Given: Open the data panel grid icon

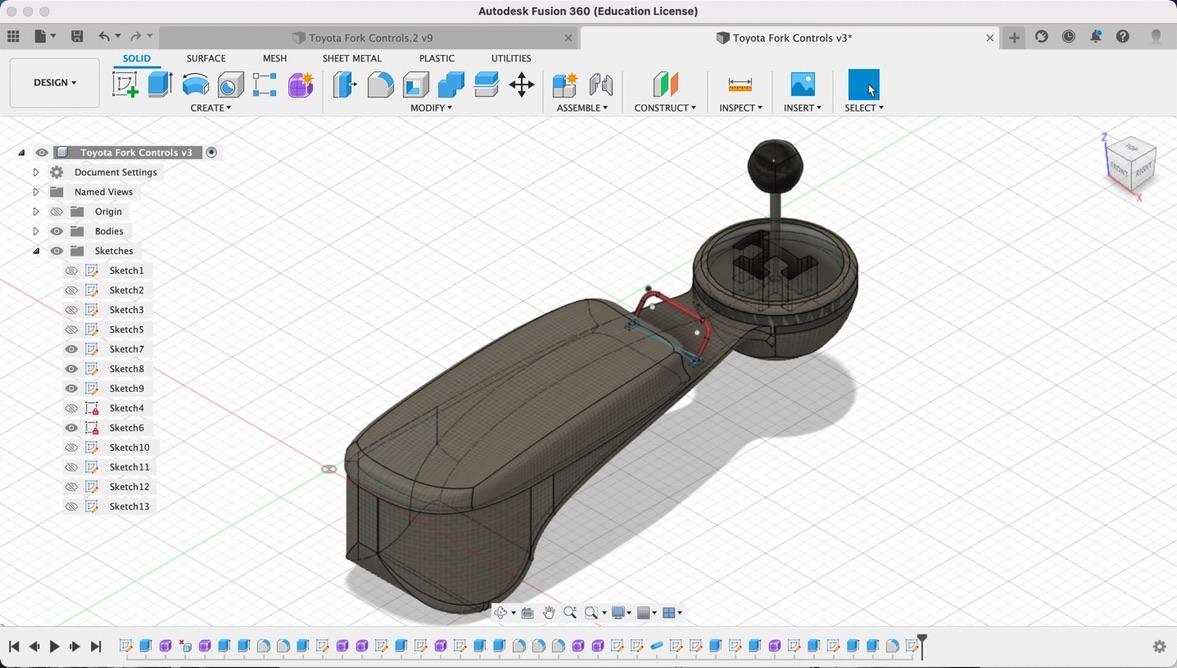Looking at the screenshot, I should point(14,36).
